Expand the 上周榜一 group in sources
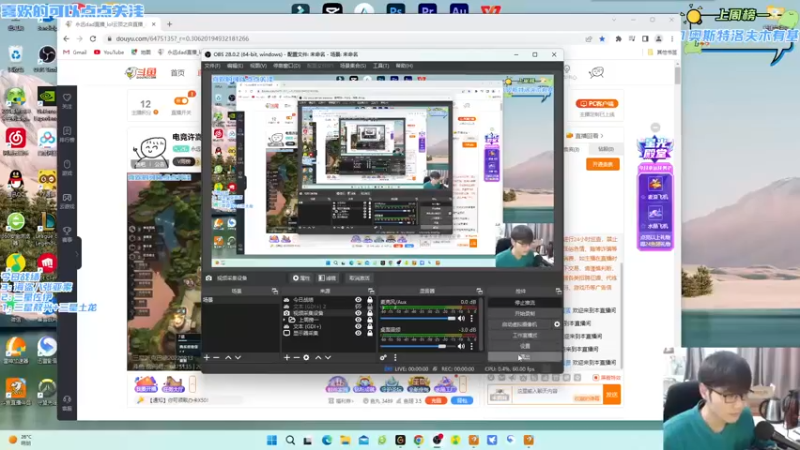 (x=285, y=320)
